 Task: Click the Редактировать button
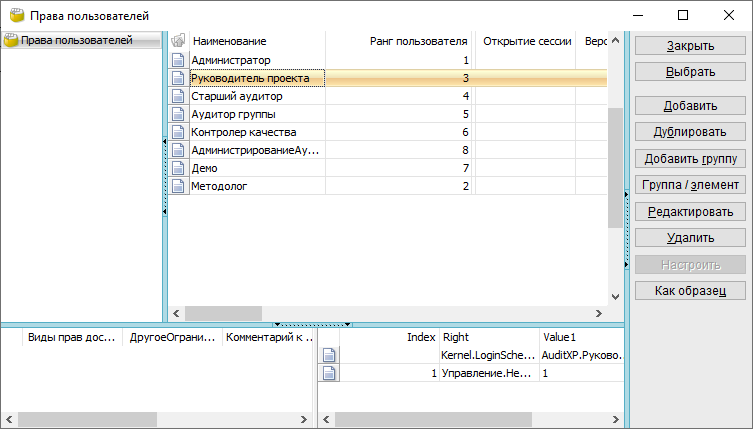690,211
